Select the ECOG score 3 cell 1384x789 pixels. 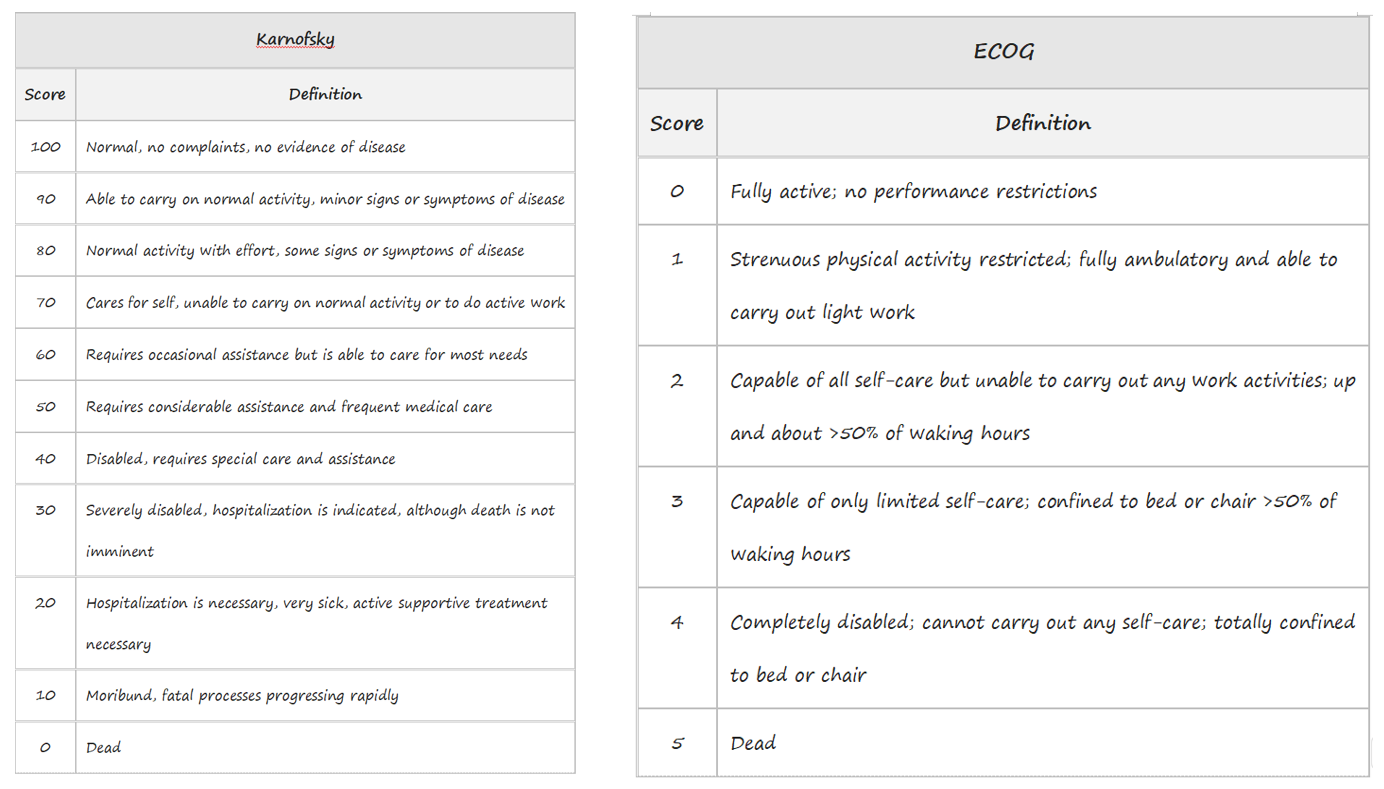pyautogui.click(x=677, y=501)
